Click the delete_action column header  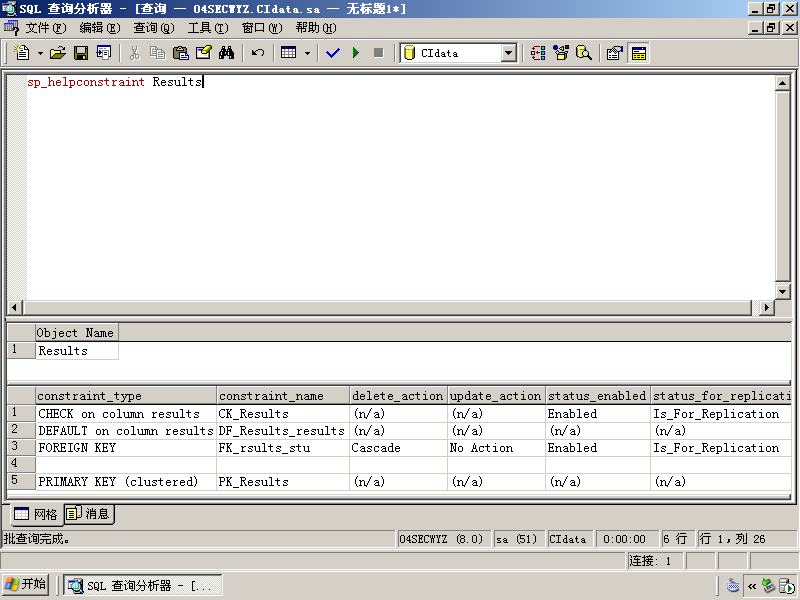pyautogui.click(x=398, y=396)
